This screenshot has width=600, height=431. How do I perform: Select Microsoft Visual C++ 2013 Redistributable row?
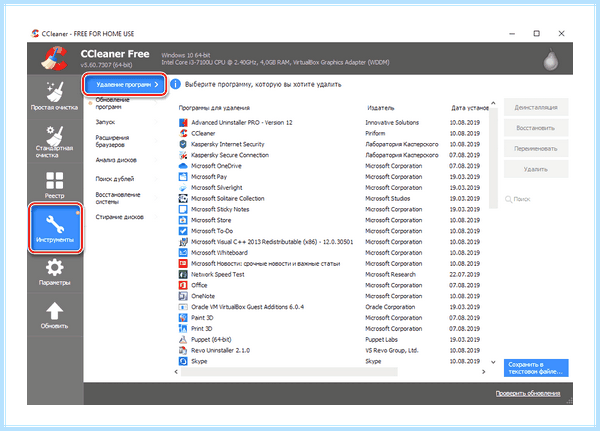coord(330,242)
